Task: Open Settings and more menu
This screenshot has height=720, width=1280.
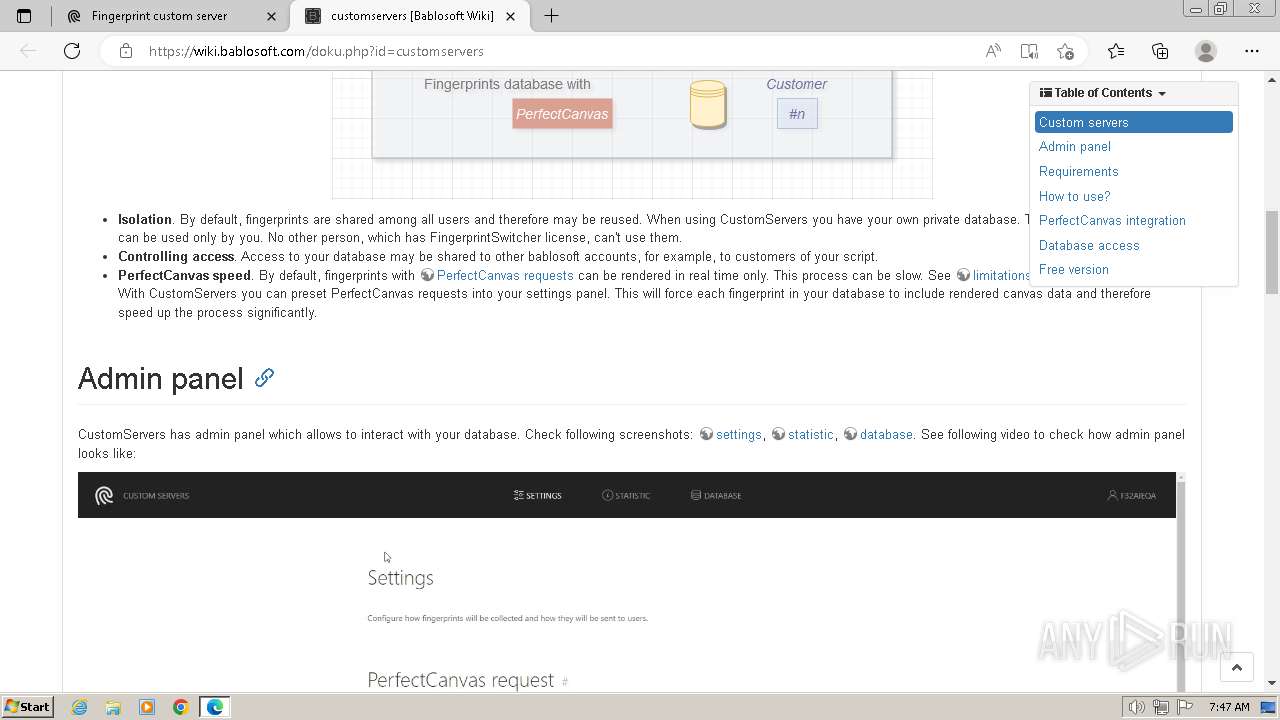Action: pos(1252,51)
